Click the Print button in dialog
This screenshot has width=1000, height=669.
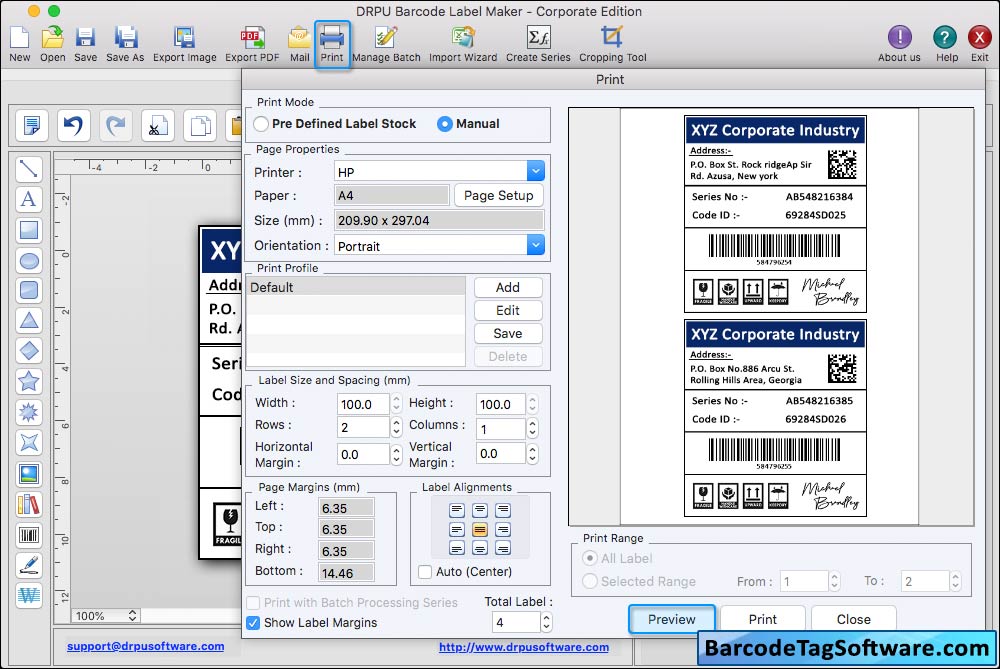click(x=763, y=619)
